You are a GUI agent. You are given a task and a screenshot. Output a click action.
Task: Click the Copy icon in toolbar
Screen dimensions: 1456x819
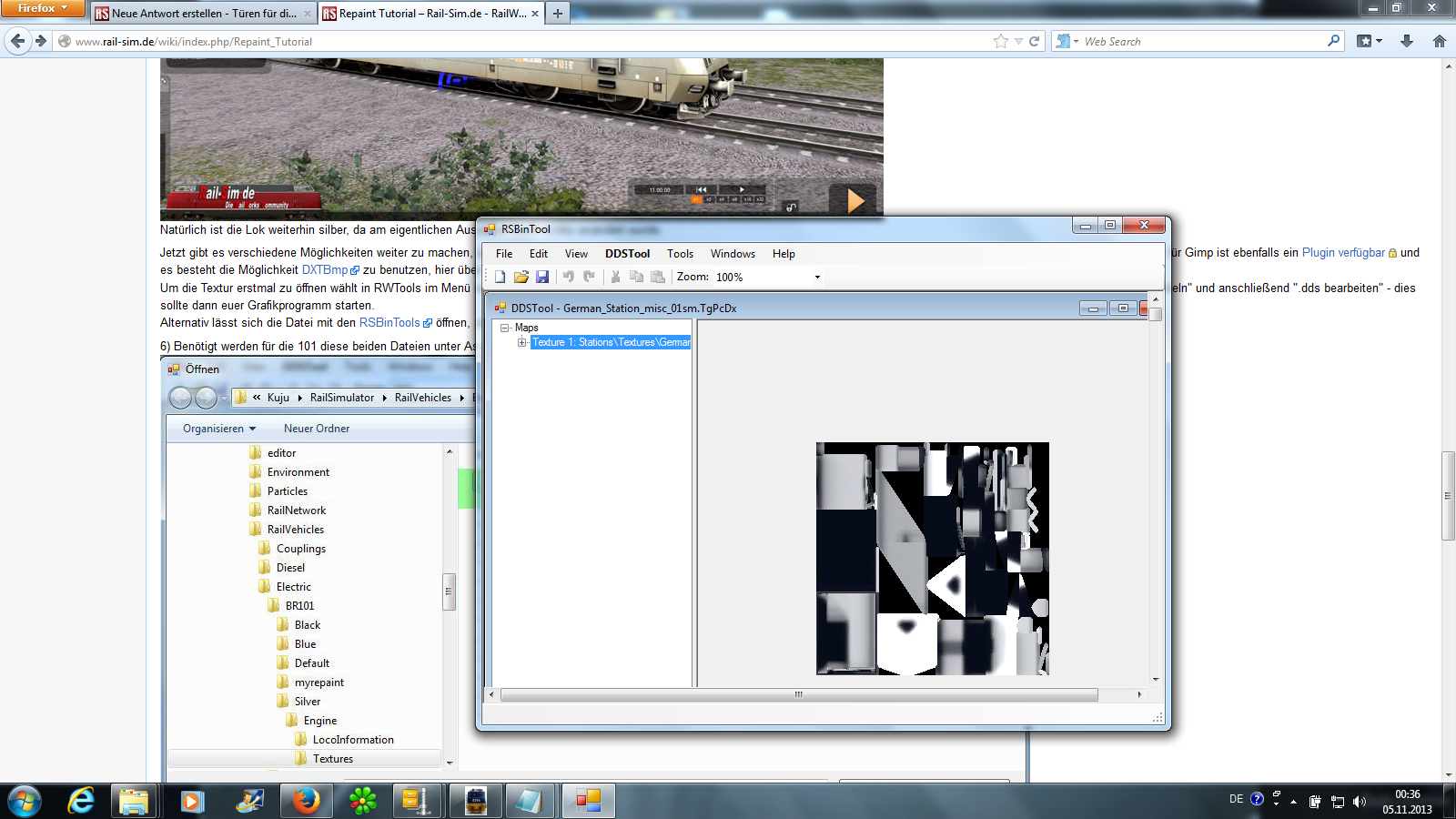pos(636,277)
